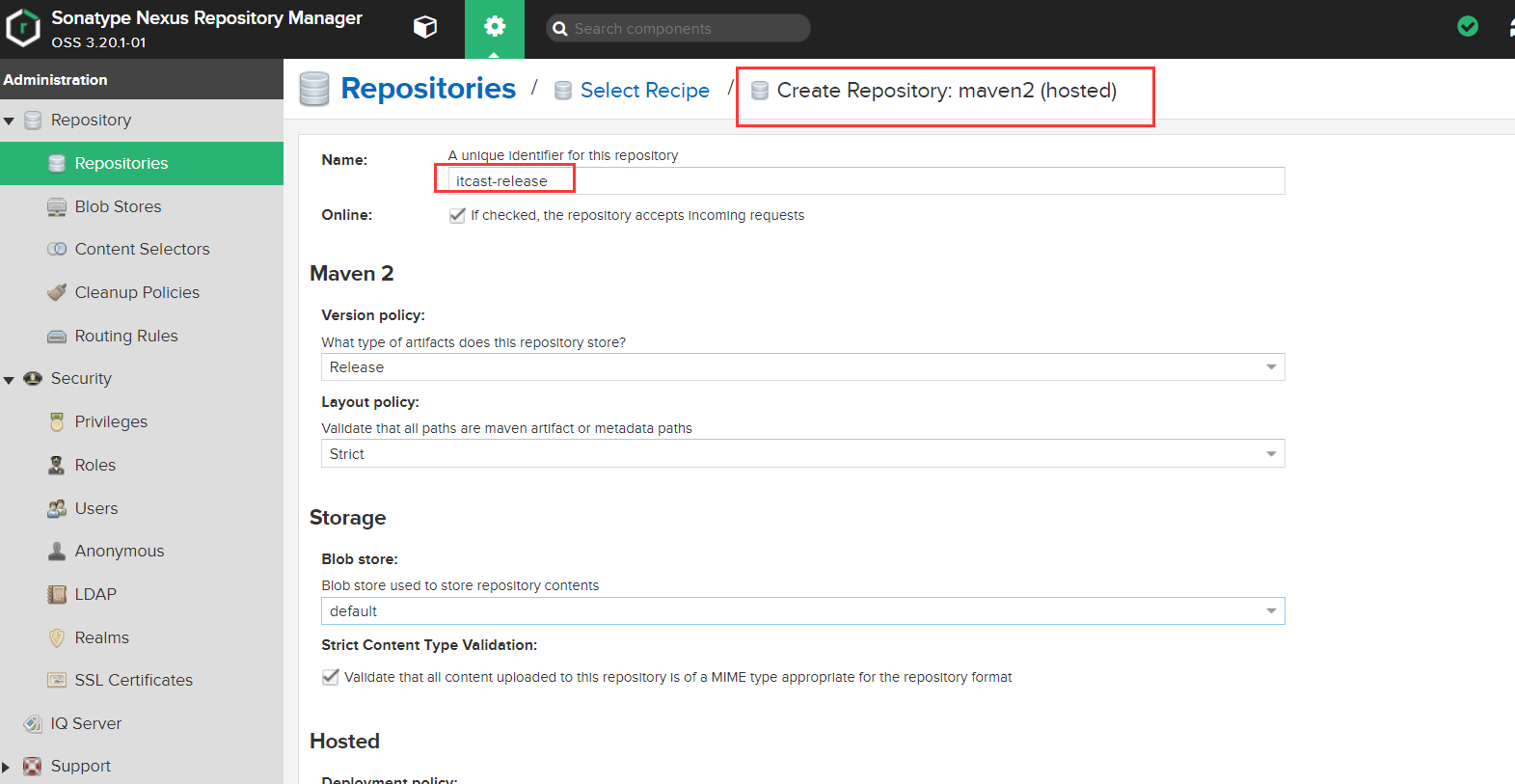Collapse the Security tree section
Screen dimensions: 1515x784
pos(9,380)
